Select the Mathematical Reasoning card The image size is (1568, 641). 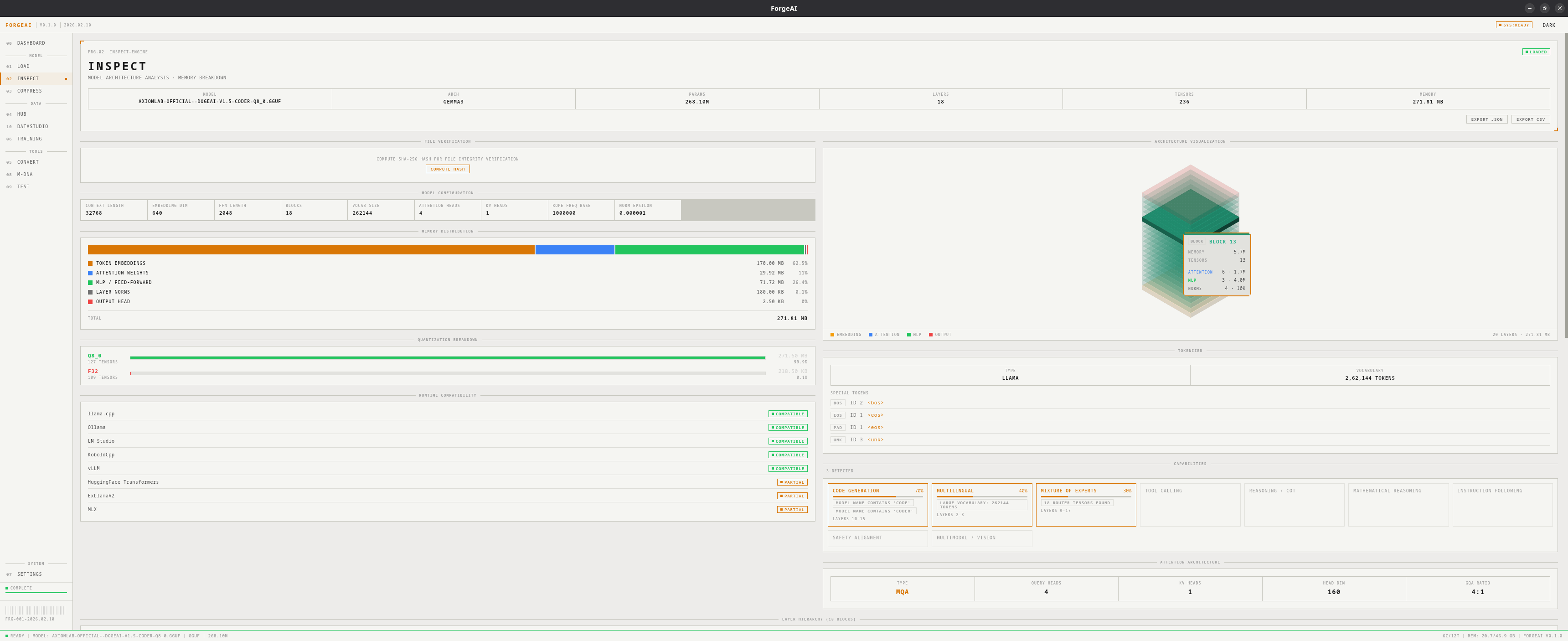tap(1398, 505)
